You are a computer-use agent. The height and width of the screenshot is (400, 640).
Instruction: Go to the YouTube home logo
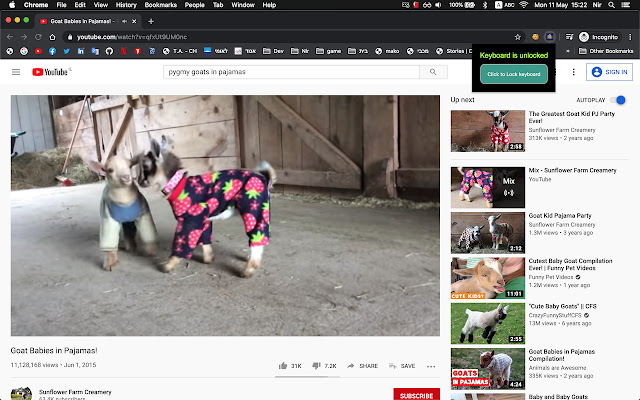(50, 72)
